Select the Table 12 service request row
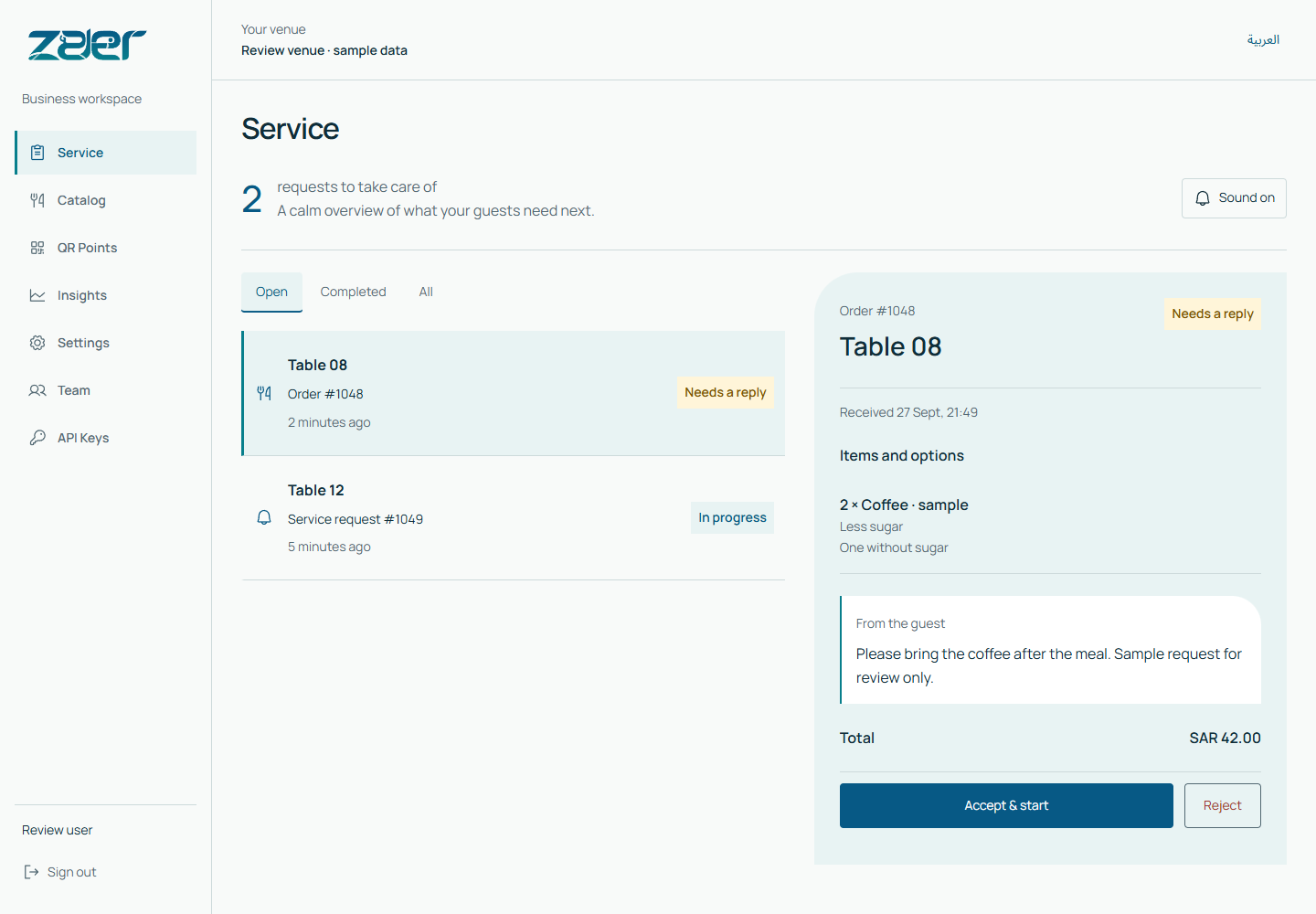Image resolution: width=1316 pixels, height=914 pixels. 514,518
